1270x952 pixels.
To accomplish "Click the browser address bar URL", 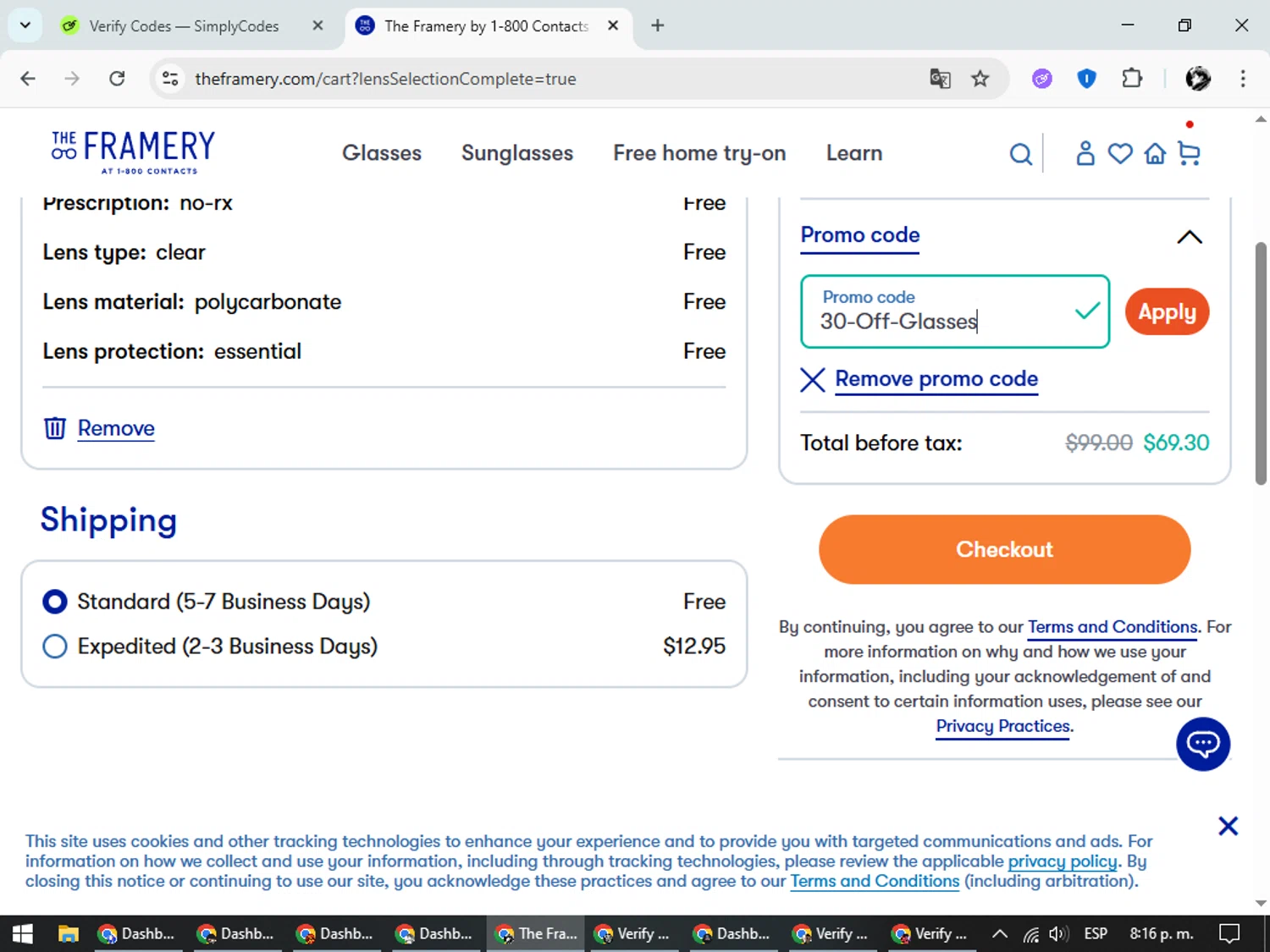I will tap(385, 79).
